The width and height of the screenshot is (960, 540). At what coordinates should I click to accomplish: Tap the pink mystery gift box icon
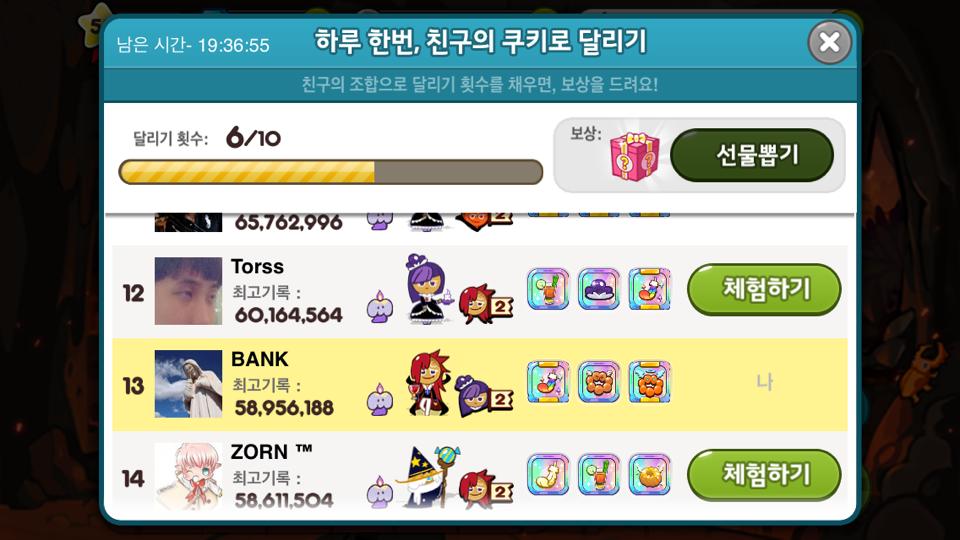[x=635, y=156]
